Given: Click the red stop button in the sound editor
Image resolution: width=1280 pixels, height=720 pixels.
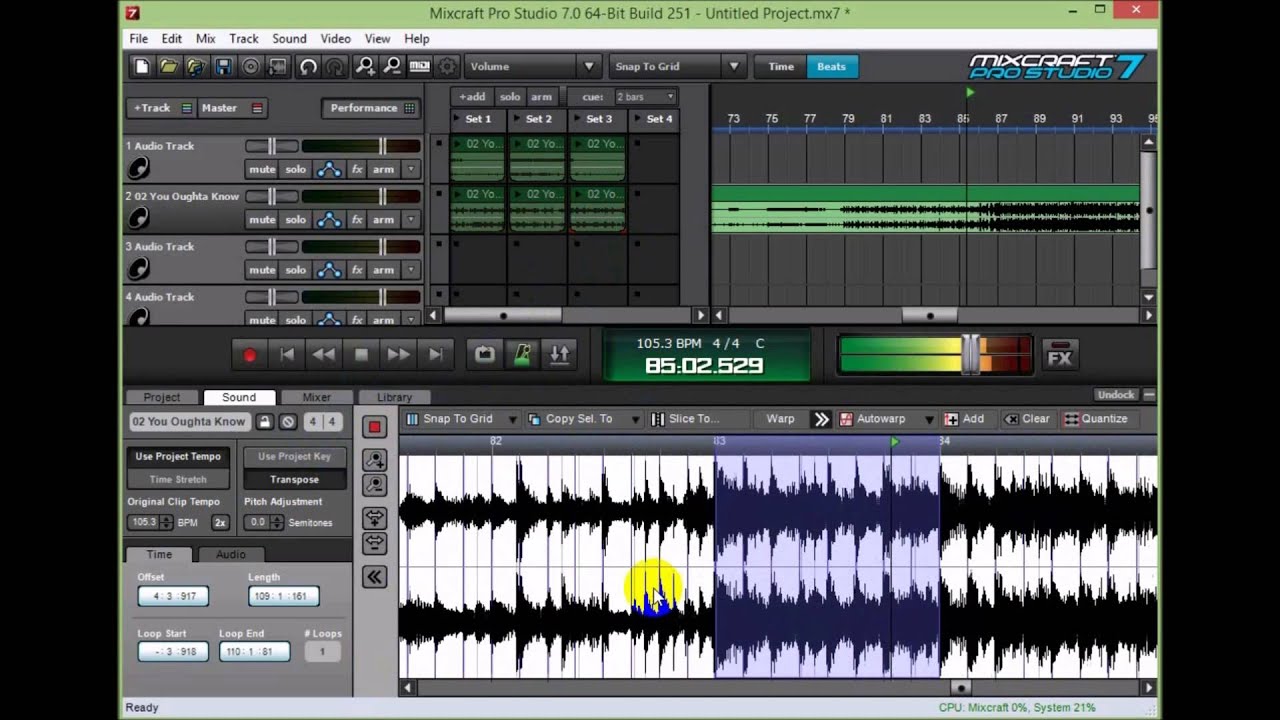Looking at the screenshot, I should click(x=374, y=427).
